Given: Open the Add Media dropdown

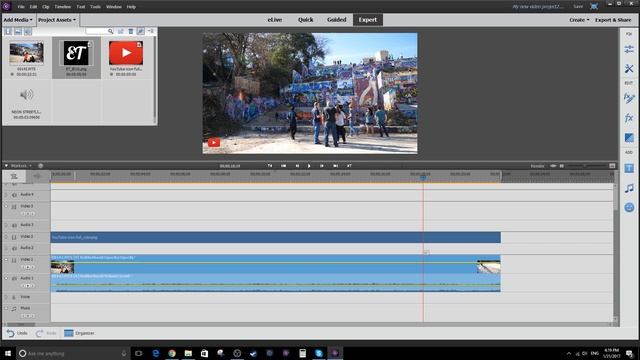Looking at the screenshot, I should click(x=18, y=20).
